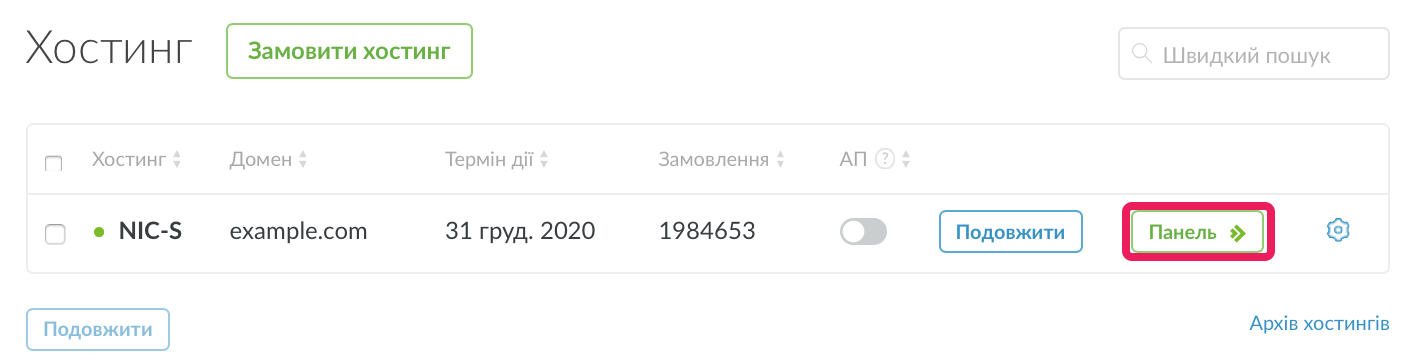Sort by the Хостинг column arrows

tap(177, 159)
